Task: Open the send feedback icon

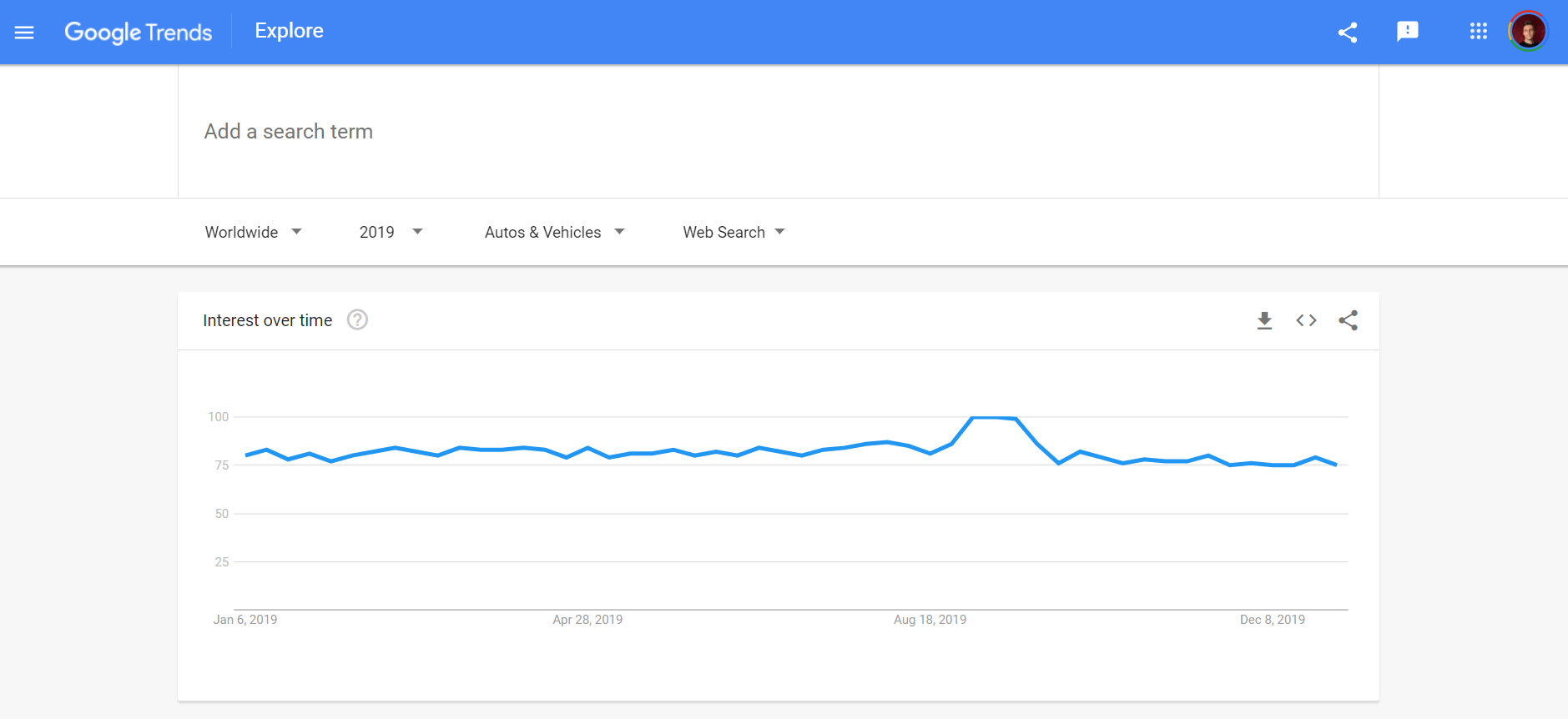Action: click(1409, 32)
